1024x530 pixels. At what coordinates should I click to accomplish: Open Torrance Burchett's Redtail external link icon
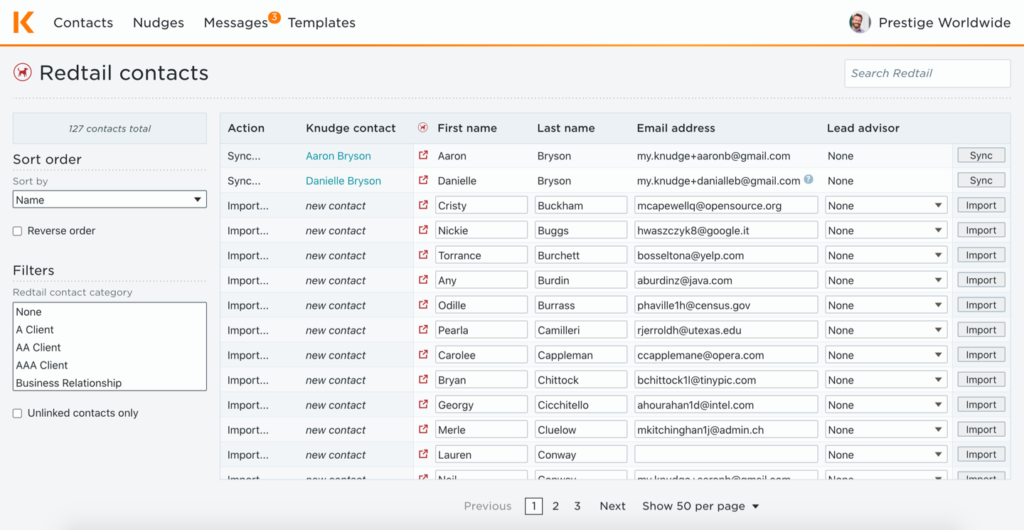coord(423,255)
